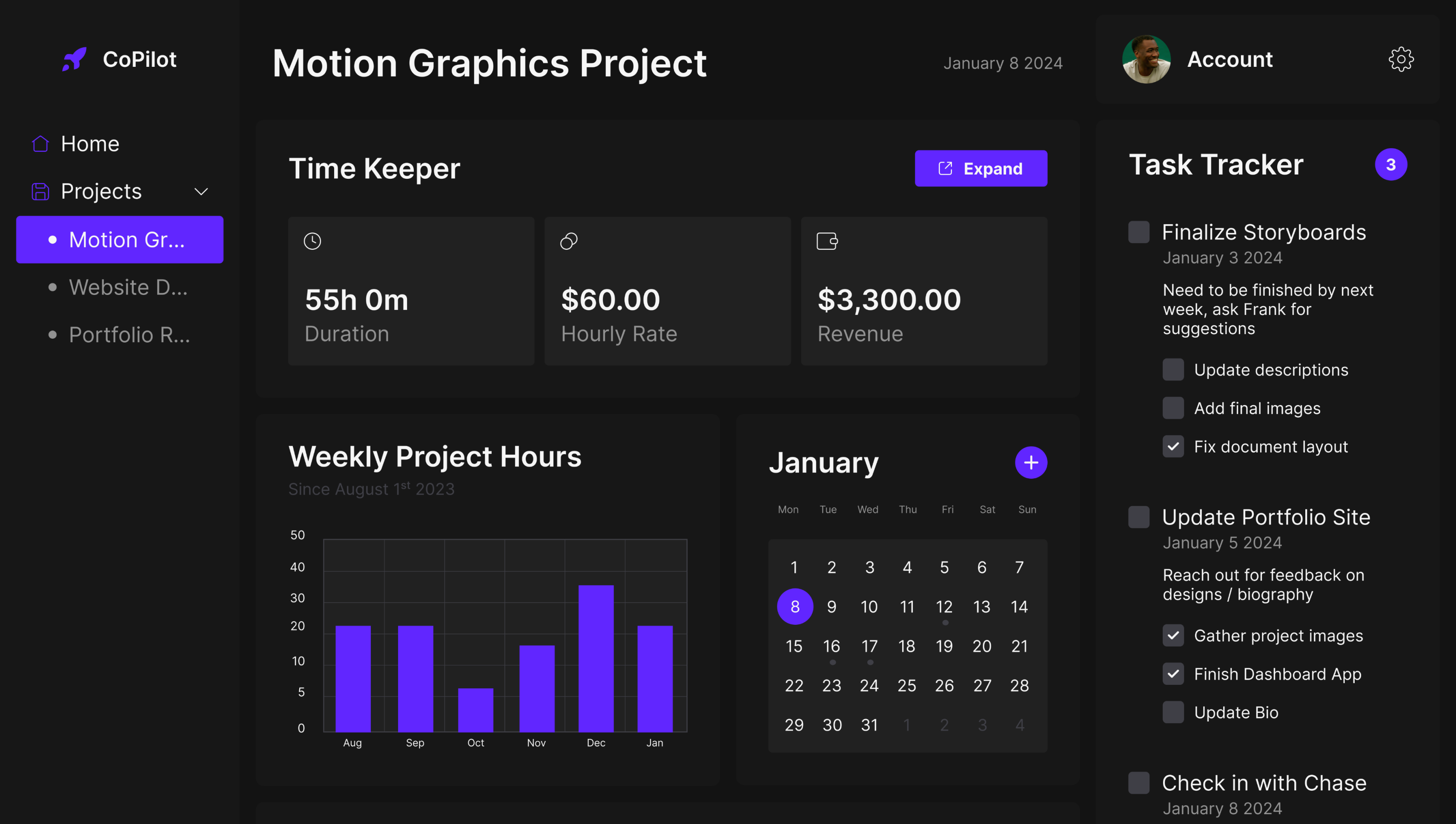Click the Aug bar in the chart
1456x824 pixels.
pyautogui.click(x=353, y=679)
